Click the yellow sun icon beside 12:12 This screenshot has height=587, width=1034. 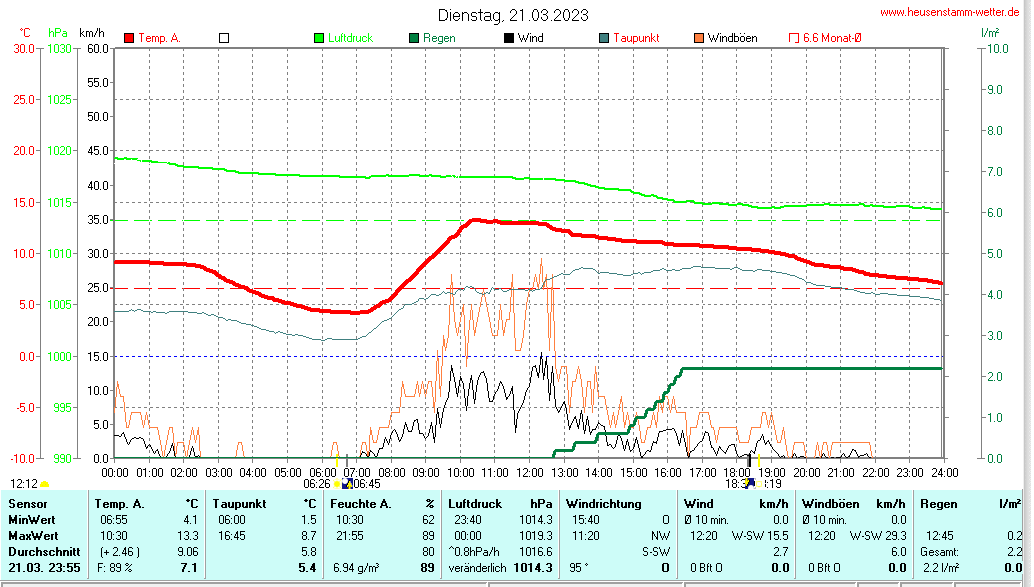pyautogui.click(x=45, y=484)
